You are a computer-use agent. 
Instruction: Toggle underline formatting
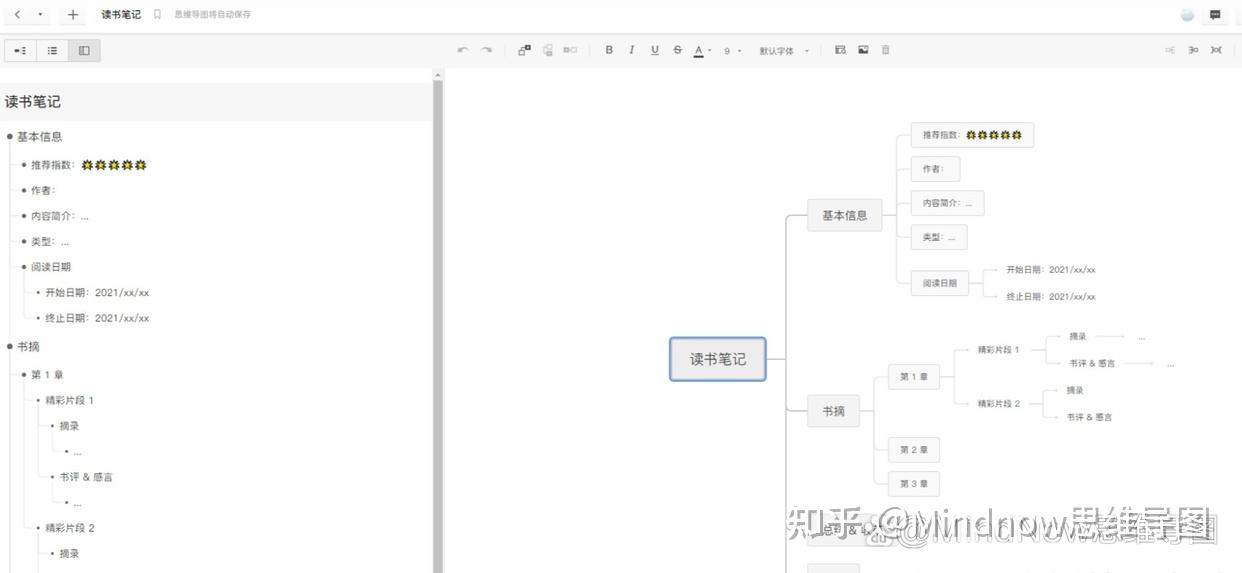tap(655, 50)
